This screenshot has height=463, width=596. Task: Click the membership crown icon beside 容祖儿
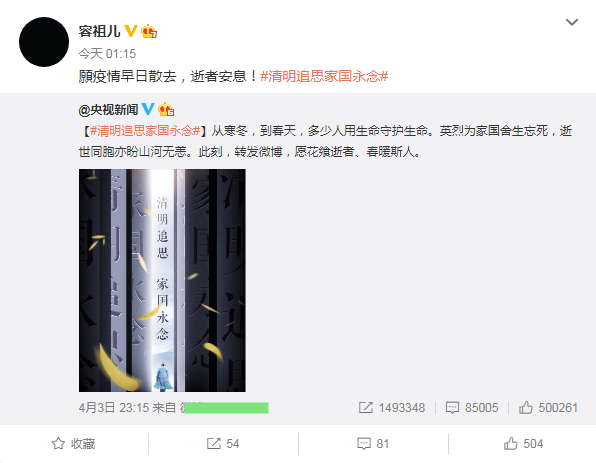pos(149,31)
